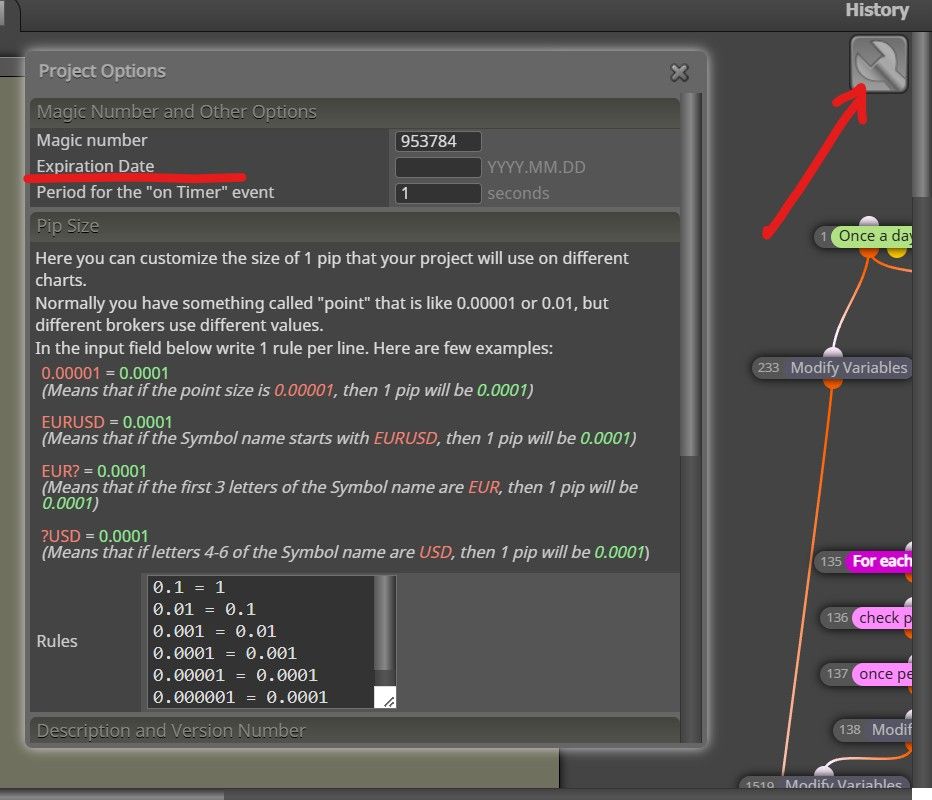This screenshot has height=800, width=932.
Task: Click the 'EUR? = 0.0001' example line
Action: tap(94, 471)
